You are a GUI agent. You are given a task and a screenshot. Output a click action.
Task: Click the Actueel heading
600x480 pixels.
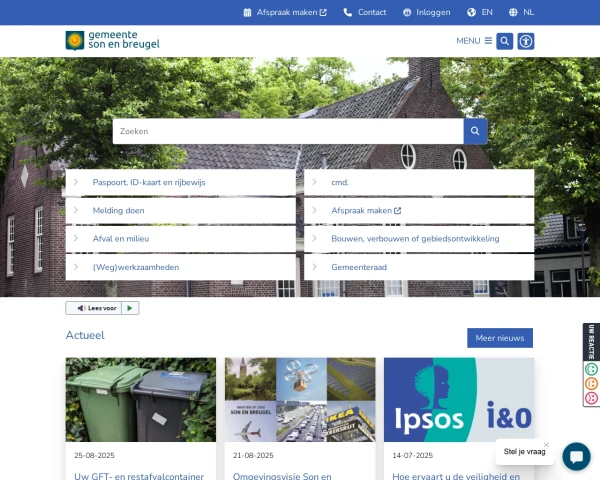pos(85,335)
